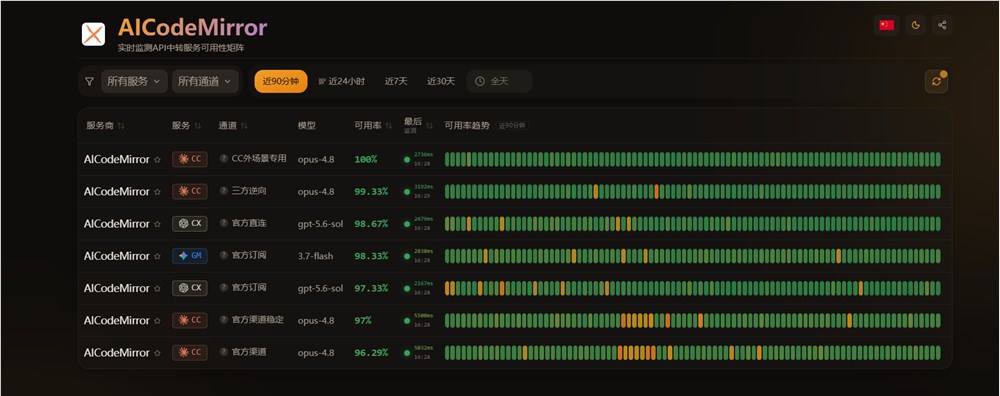Click the 98.33% availability value
The height and width of the screenshot is (396, 1000).
coord(371,256)
